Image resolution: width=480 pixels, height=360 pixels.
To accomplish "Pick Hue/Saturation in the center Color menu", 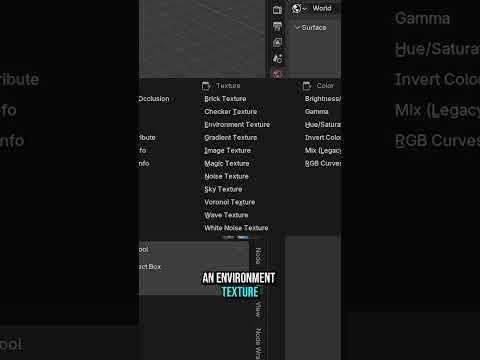I will [323, 125].
